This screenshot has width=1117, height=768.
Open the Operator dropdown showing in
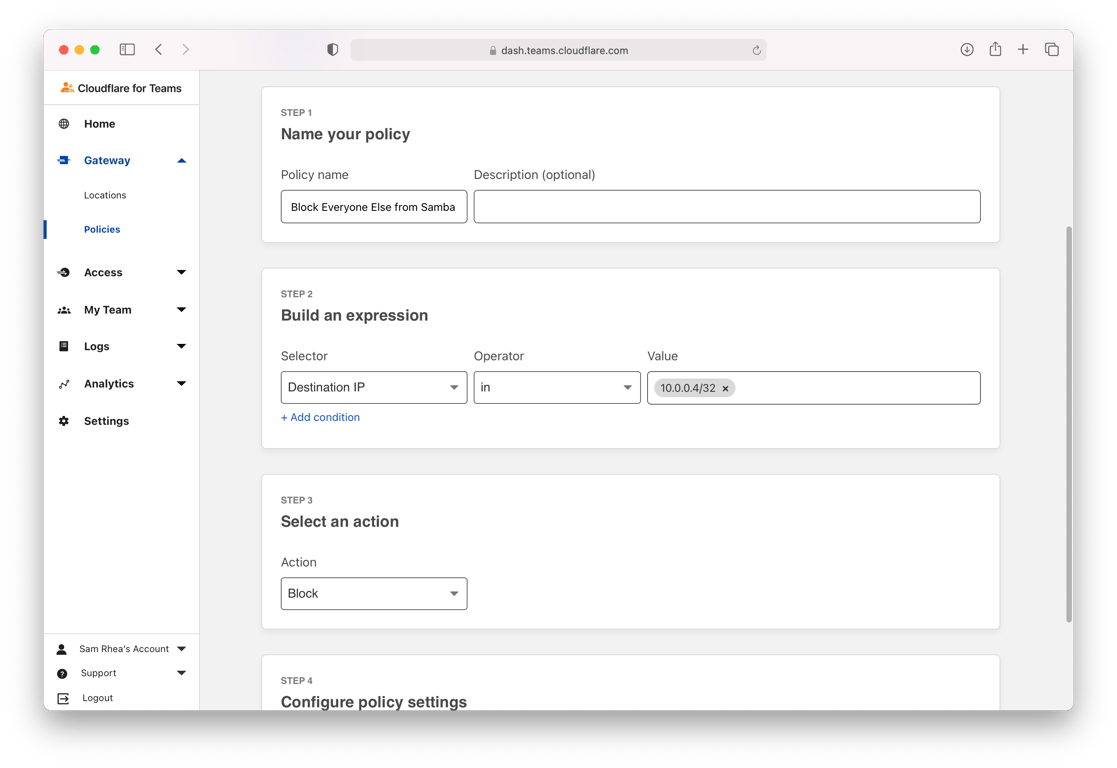(557, 388)
